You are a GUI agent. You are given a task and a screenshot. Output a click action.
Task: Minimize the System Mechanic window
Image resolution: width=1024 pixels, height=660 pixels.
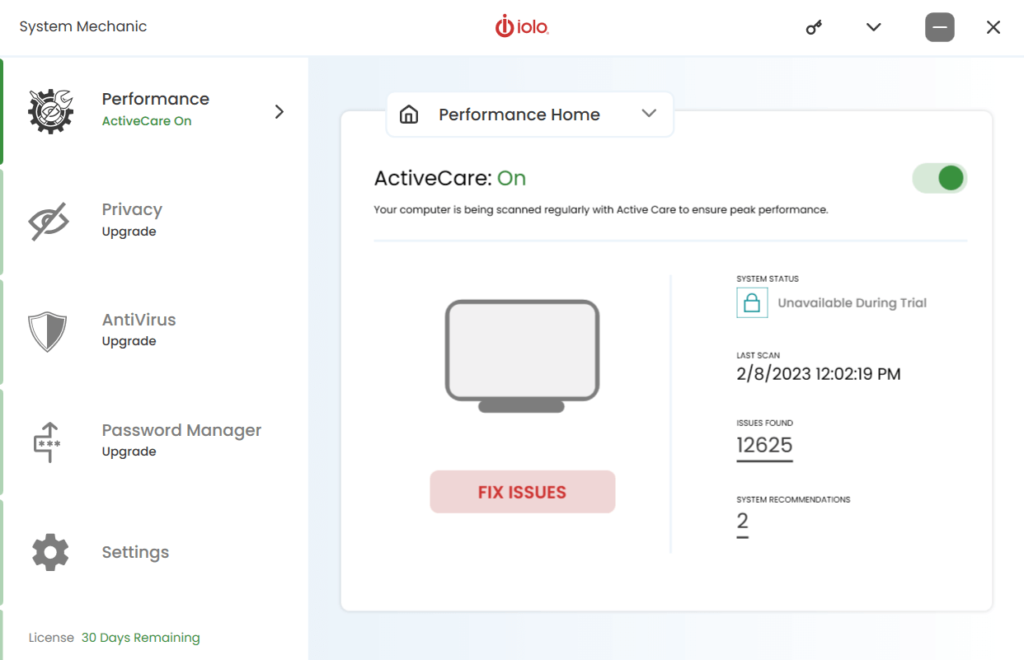(x=939, y=27)
